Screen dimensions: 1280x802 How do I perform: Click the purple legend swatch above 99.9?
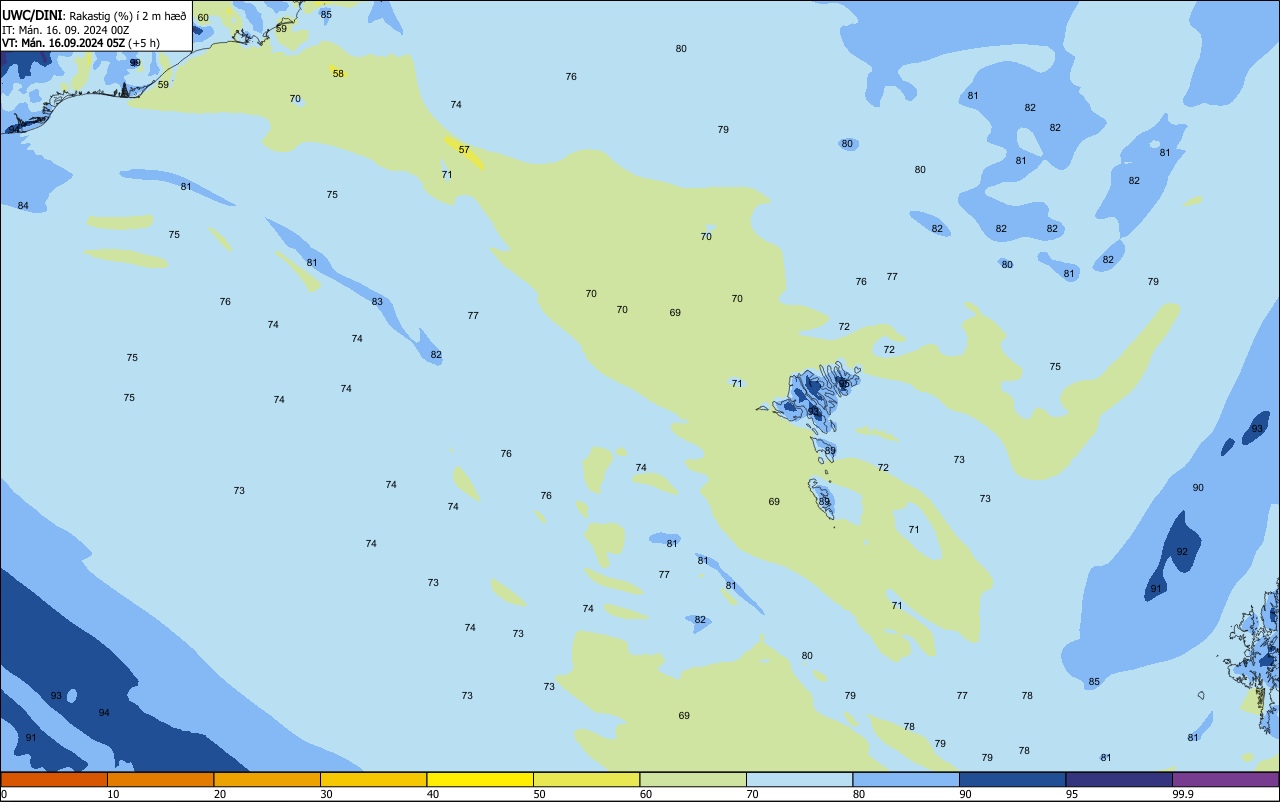(1225, 779)
